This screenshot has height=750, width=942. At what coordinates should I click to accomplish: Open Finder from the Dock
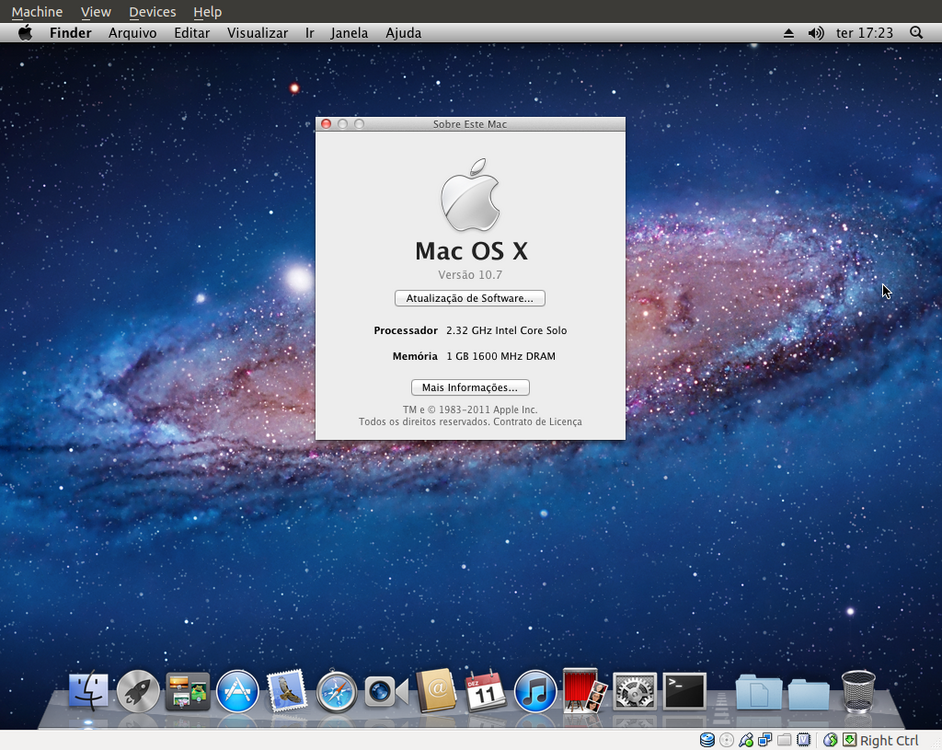[89, 690]
